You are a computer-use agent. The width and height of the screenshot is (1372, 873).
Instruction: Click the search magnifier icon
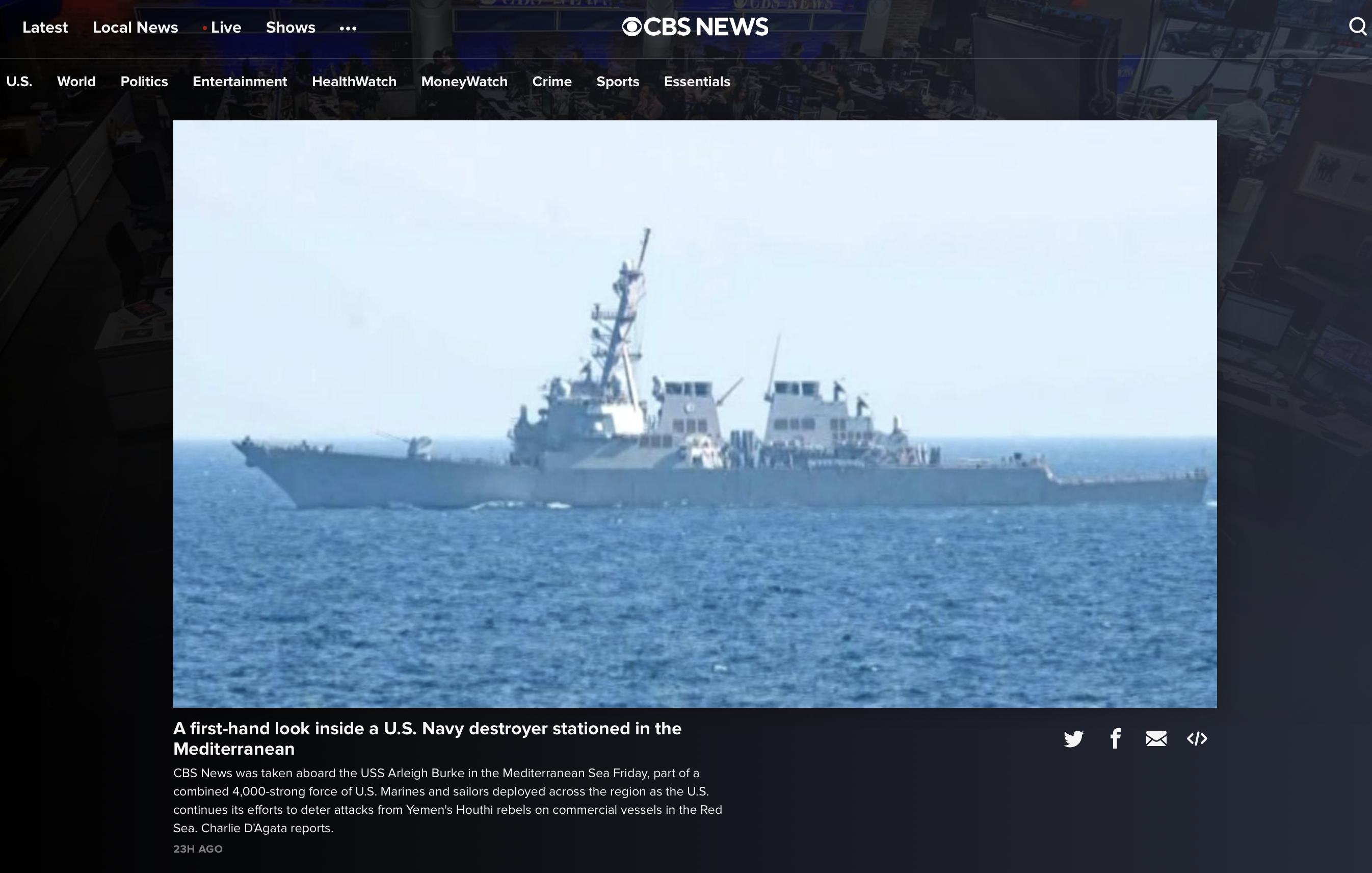[x=1358, y=26]
